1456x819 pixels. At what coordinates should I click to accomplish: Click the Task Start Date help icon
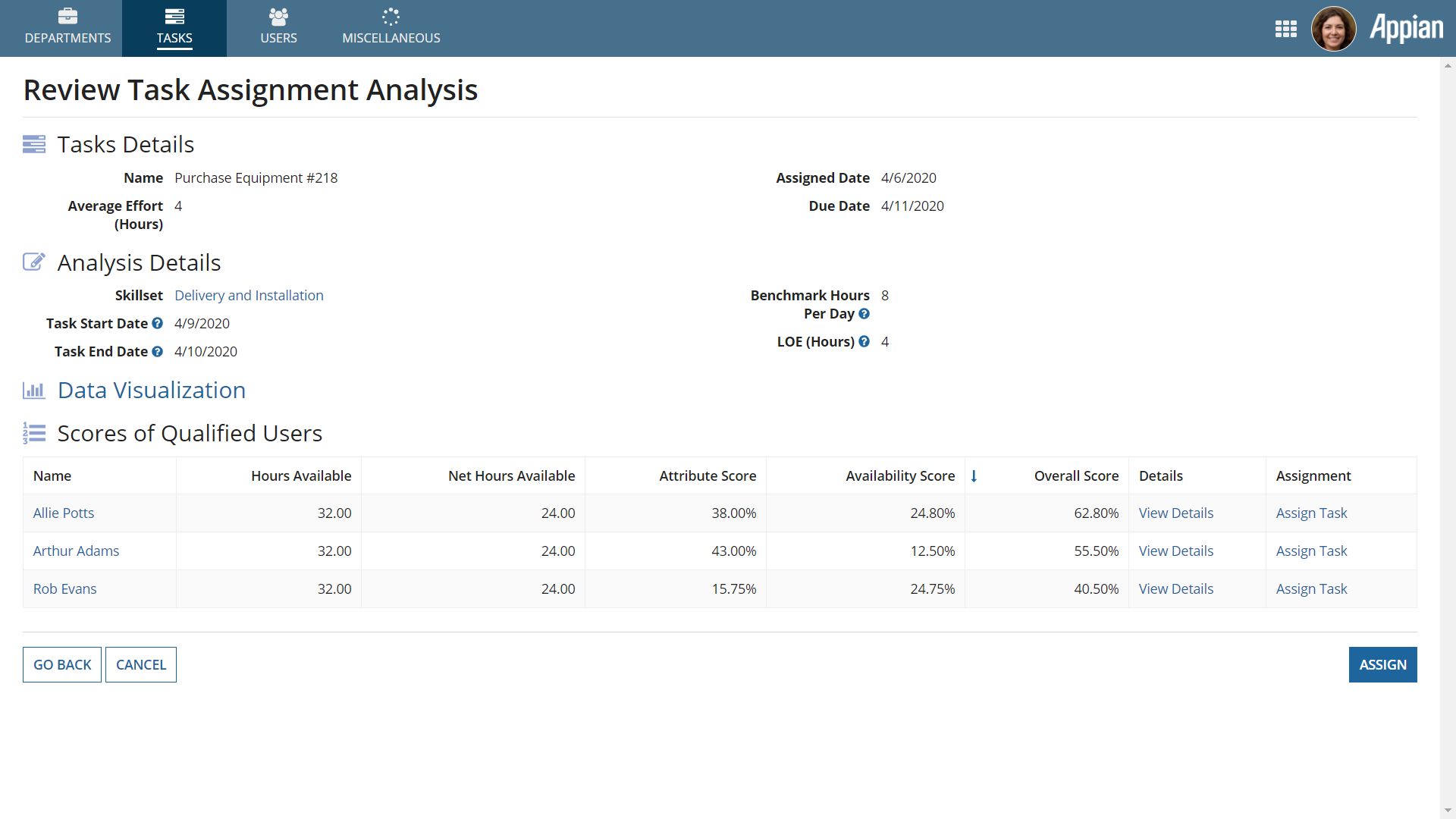[157, 323]
